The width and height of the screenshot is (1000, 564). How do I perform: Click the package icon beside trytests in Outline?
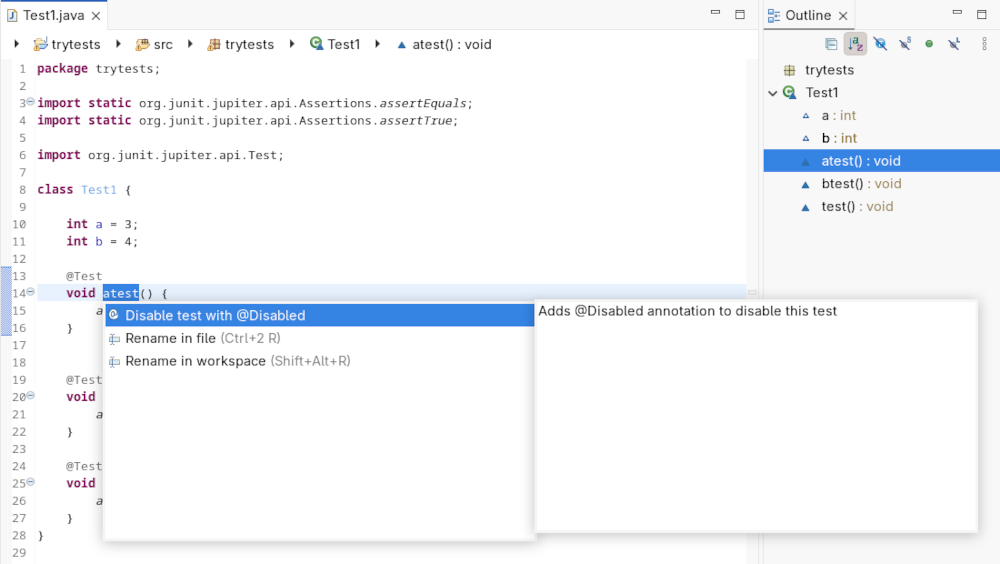(790, 70)
